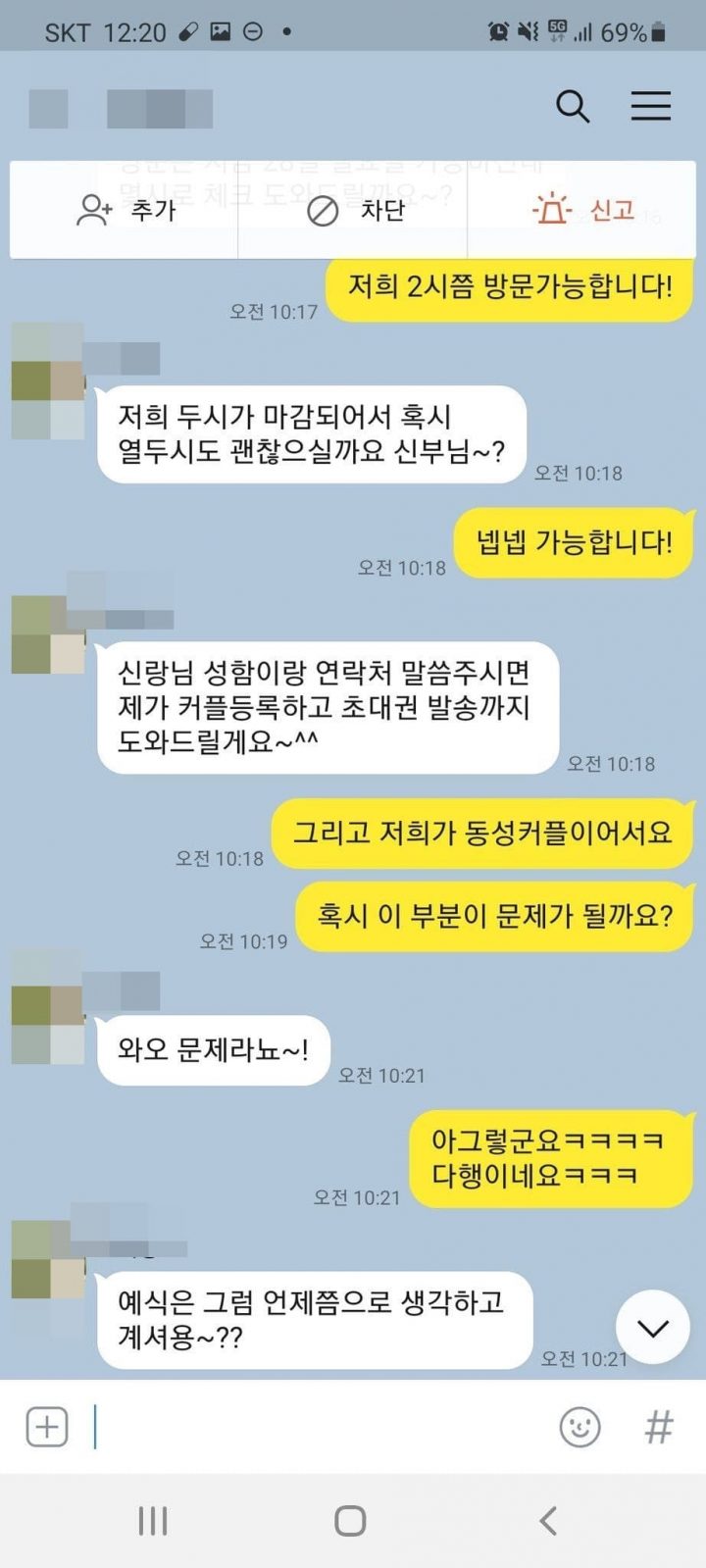Open the emoticon smiley picker
The width and height of the screenshot is (706, 1568).
point(580,1427)
